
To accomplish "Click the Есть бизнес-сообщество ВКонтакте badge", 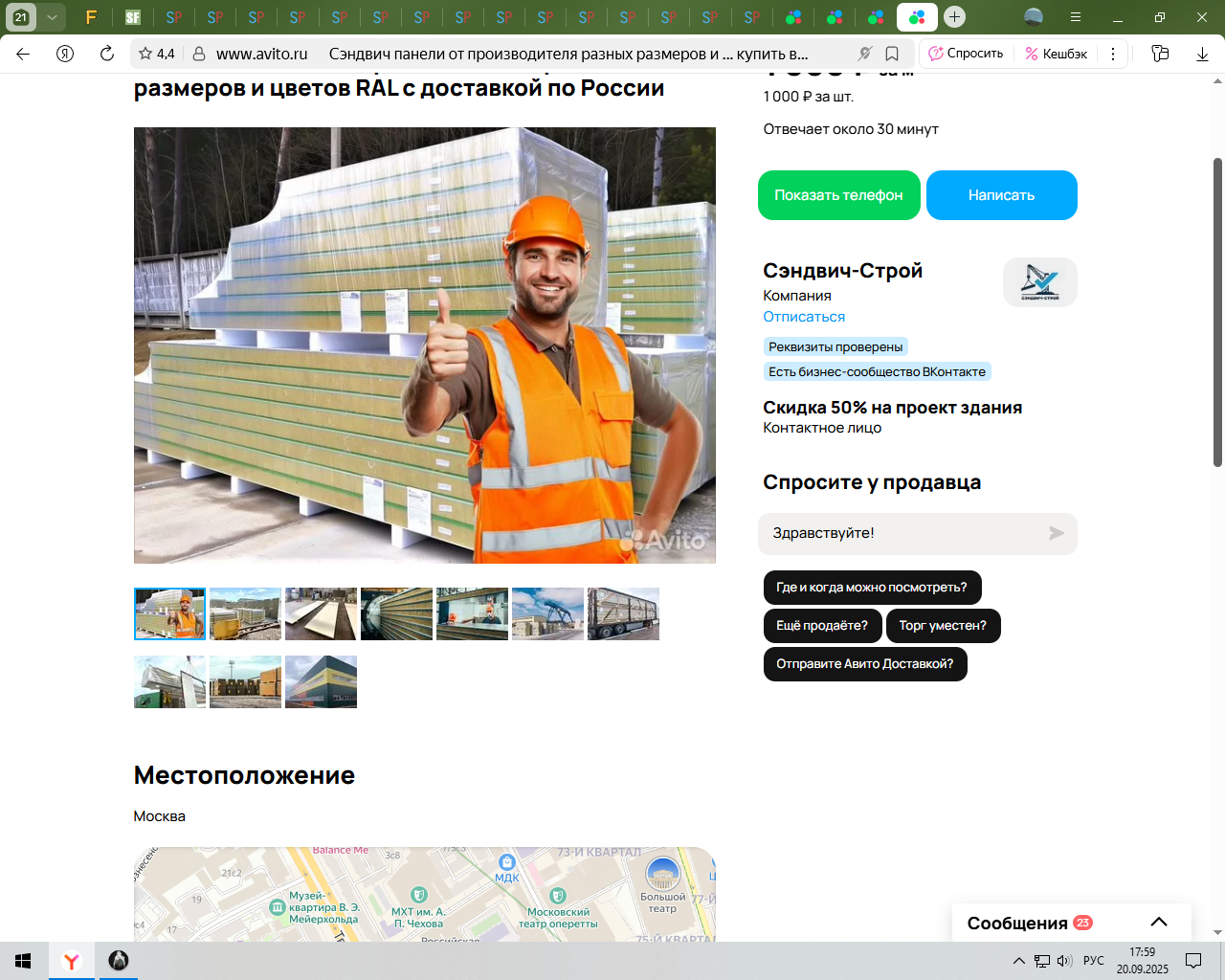I will tap(877, 371).
